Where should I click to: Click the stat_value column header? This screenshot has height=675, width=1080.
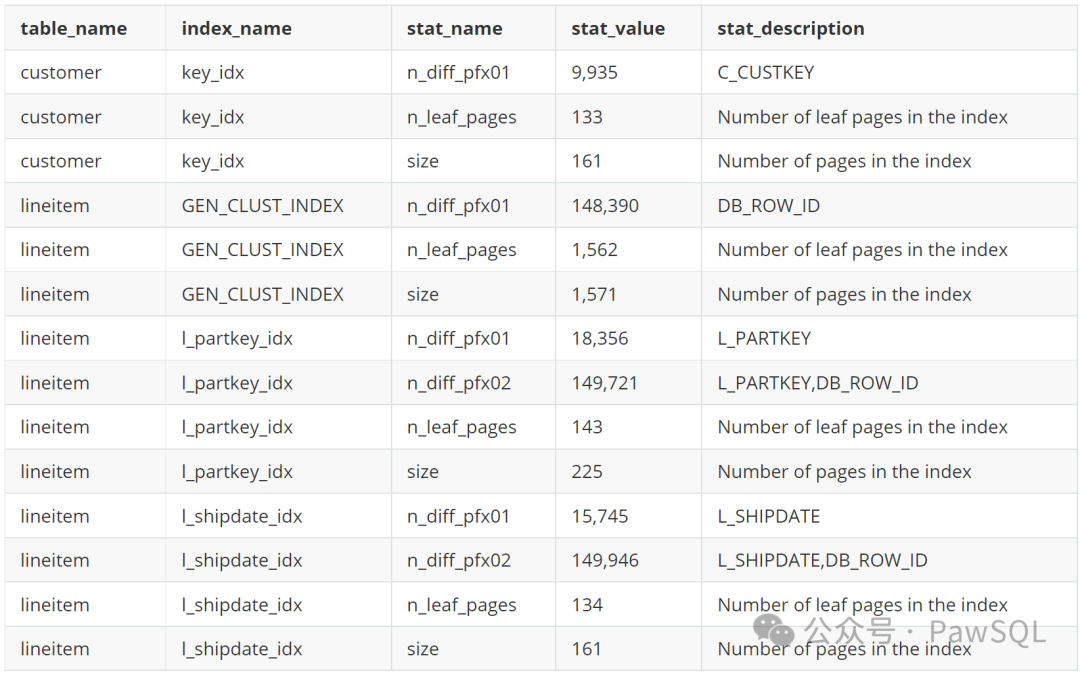(x=616, y=28)
